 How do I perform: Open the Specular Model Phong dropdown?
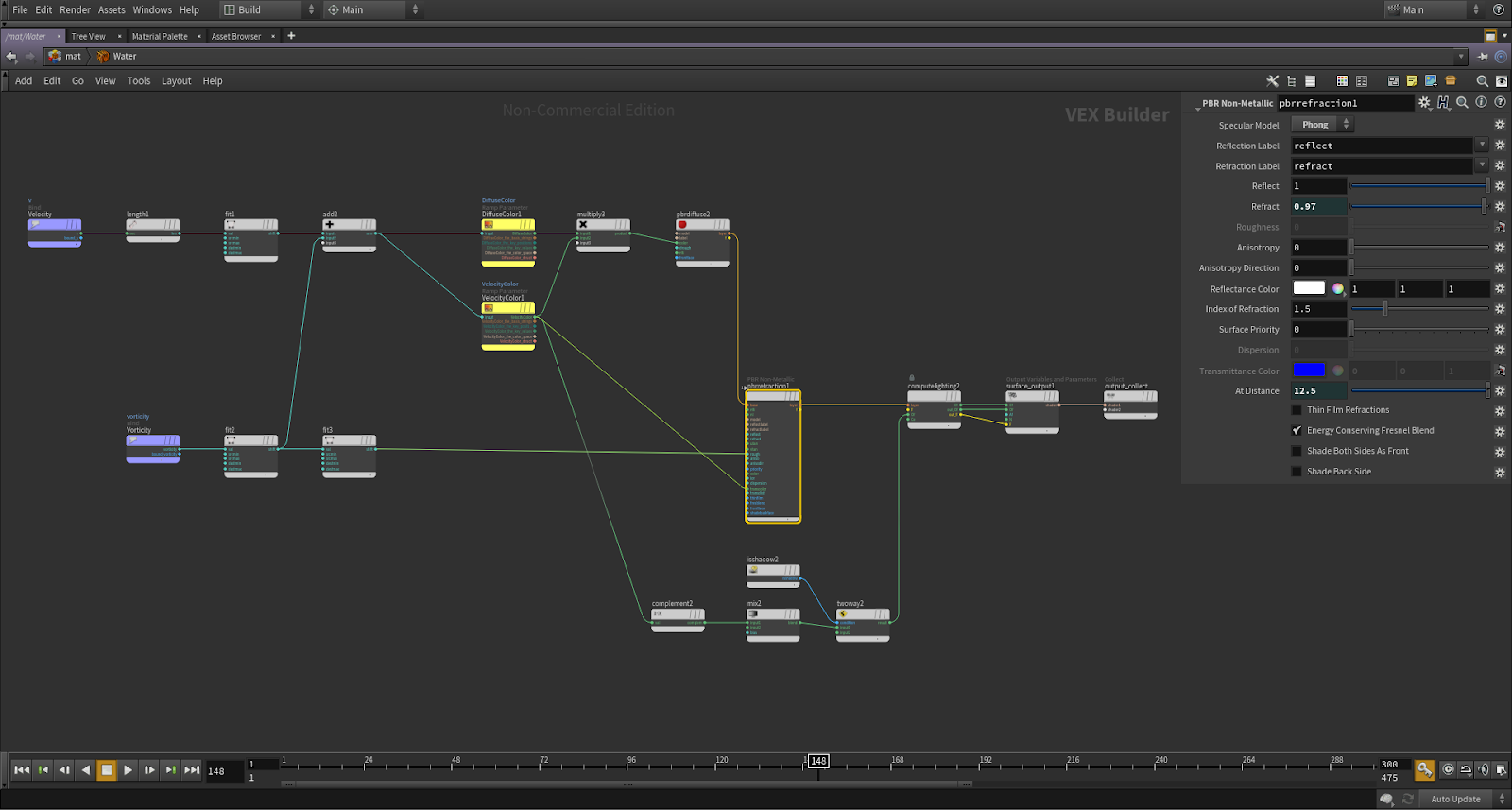point(1322,125)
